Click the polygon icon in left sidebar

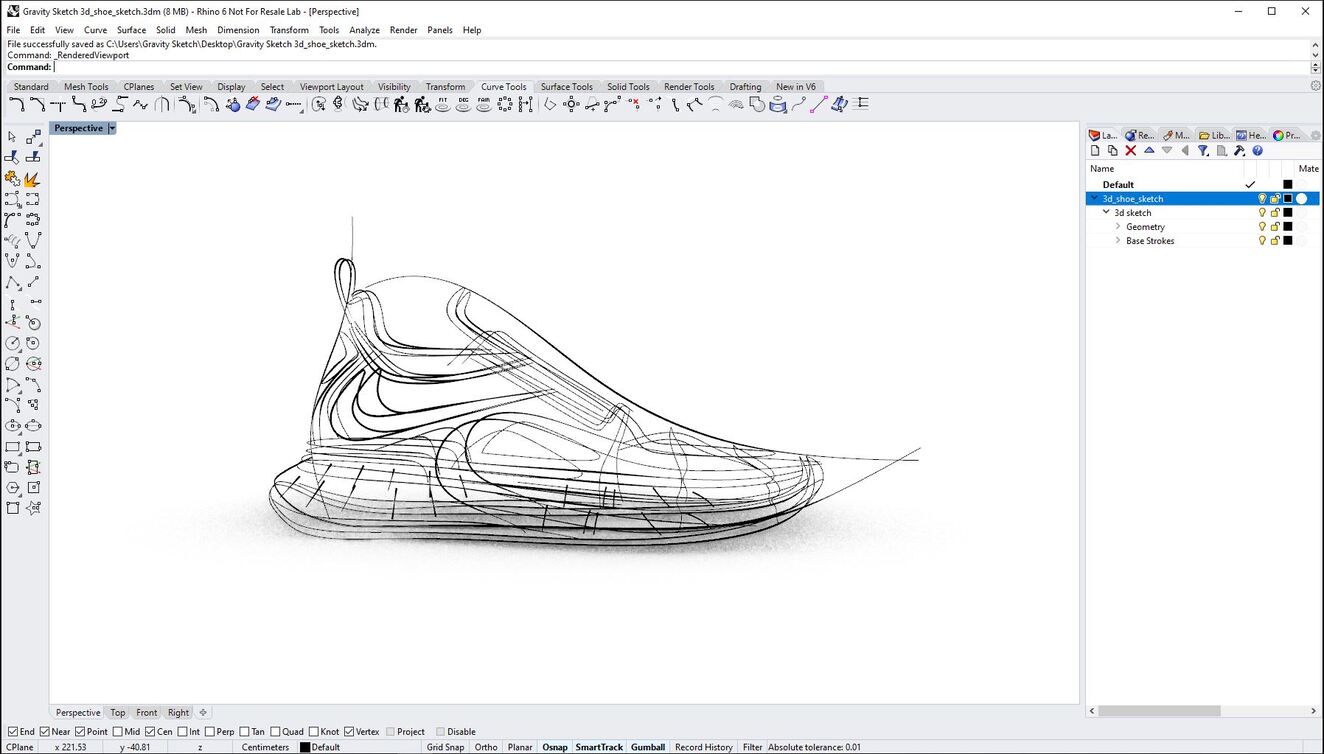[12, 488]
